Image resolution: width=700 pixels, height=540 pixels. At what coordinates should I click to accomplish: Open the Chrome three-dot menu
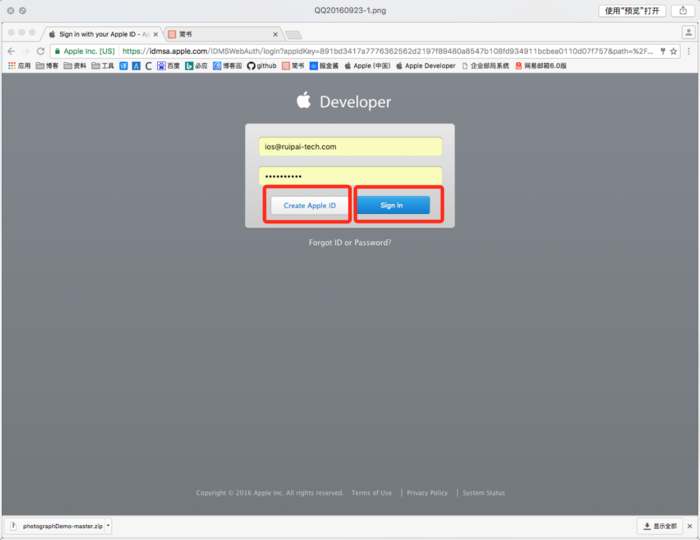tap(689, 51)
